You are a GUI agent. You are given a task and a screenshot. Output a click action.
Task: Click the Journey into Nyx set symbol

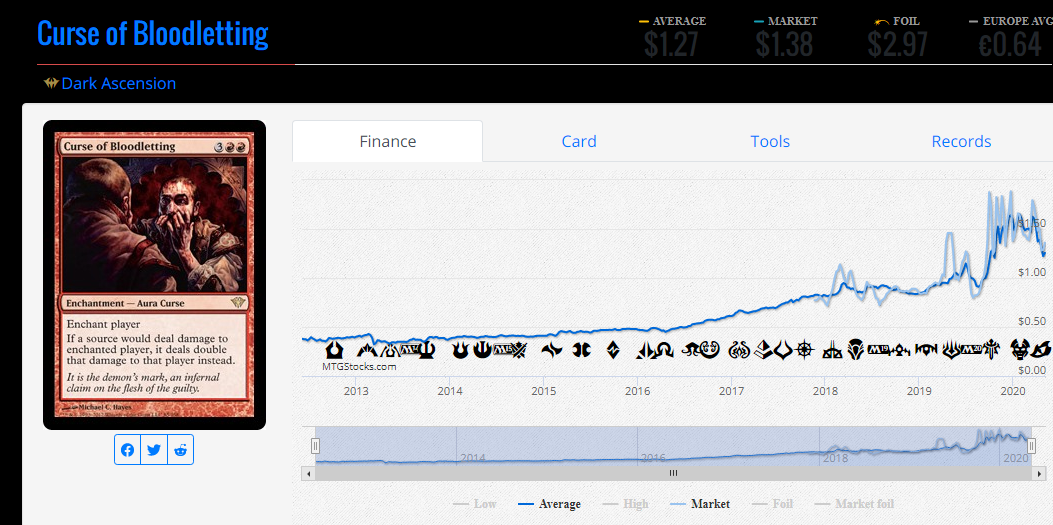[x=482, y=349]
